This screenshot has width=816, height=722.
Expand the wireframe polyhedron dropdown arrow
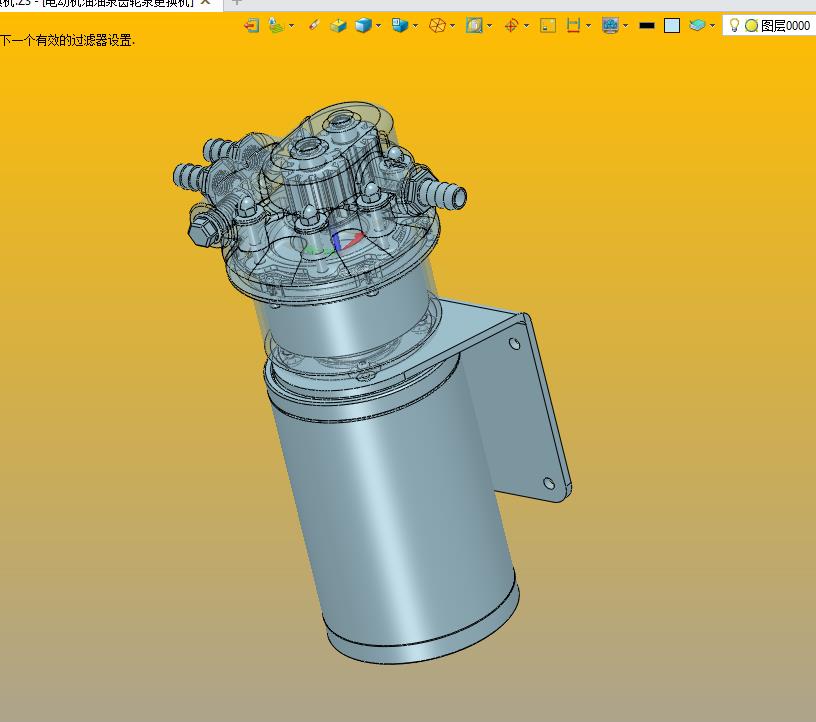(452, 25)
